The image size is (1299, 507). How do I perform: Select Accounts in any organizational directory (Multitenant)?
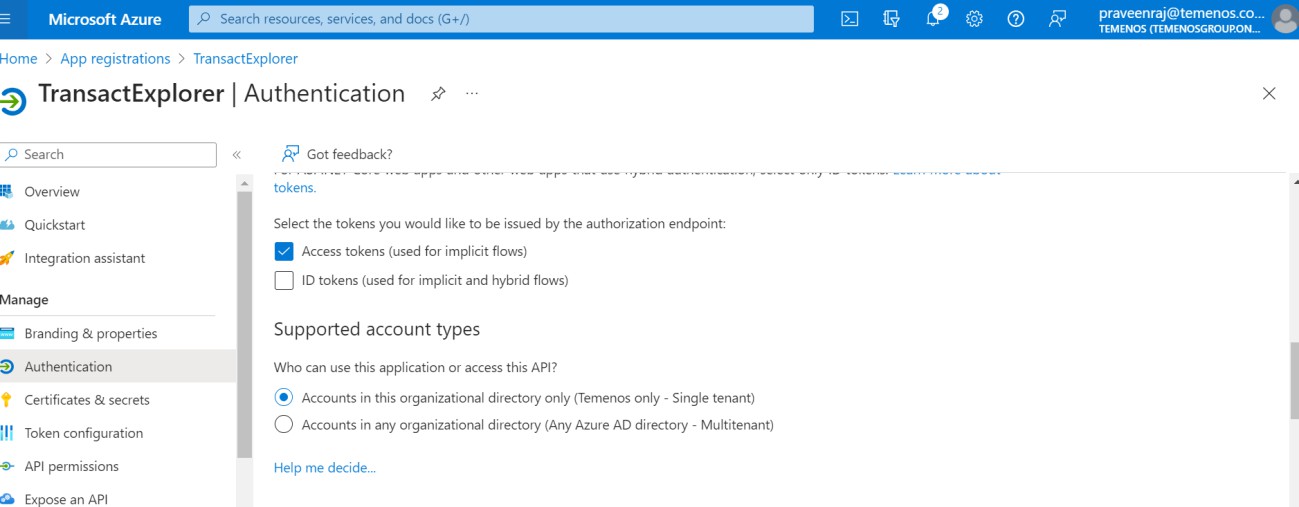pos(284,424)
